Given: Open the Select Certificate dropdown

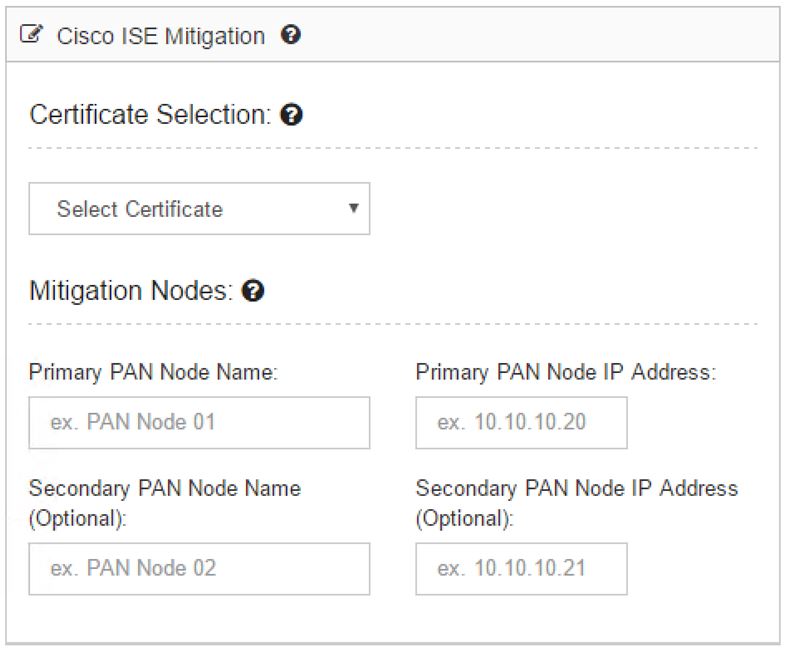Looking at the screenshot, I should point(199,209).
